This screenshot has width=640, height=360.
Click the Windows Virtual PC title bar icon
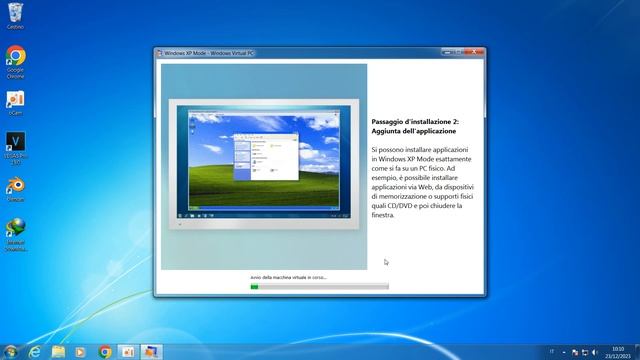click(x=159, y=53)
